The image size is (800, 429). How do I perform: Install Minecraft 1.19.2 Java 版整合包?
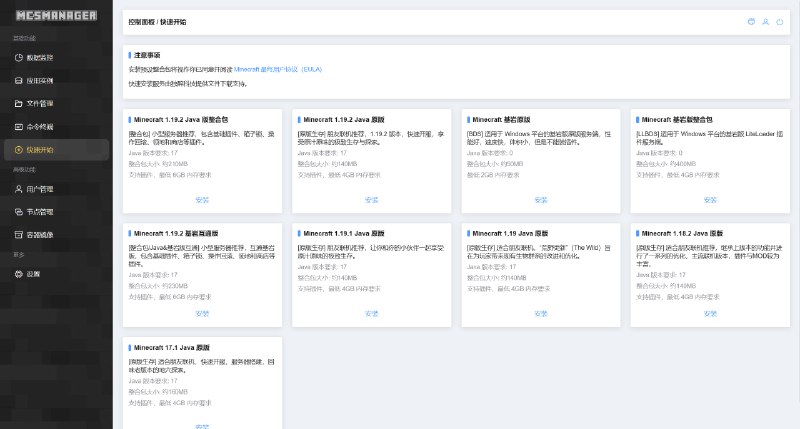click(x=203, y=200)
